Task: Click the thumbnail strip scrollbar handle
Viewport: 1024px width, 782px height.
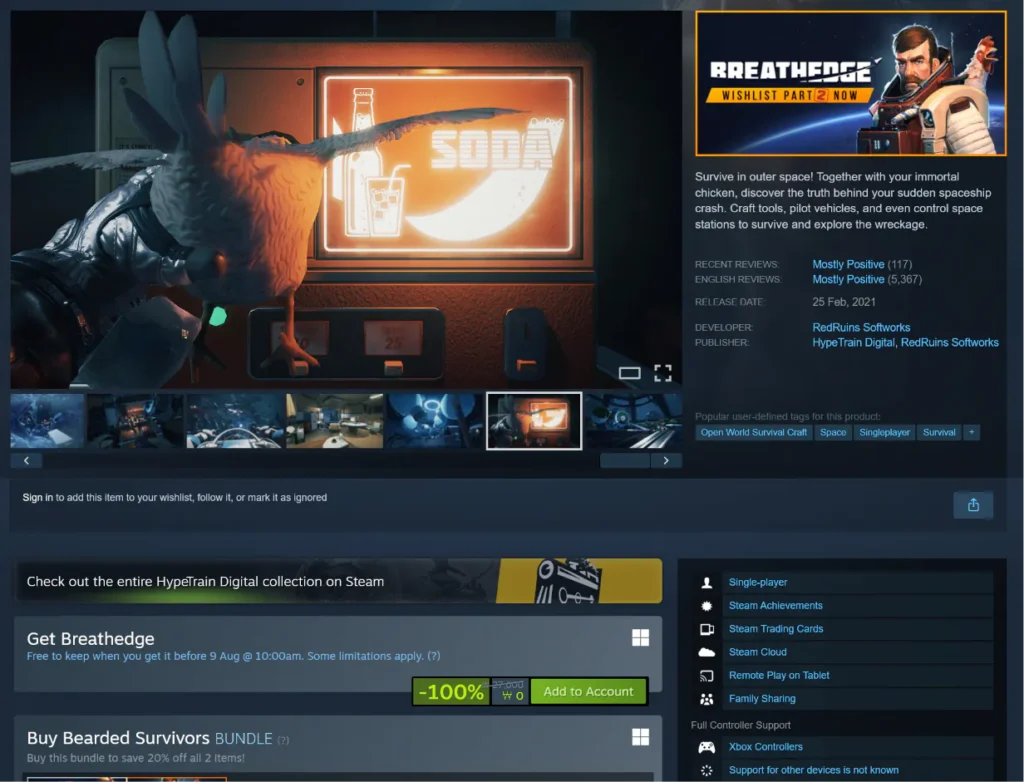Action: click(625, 461)
